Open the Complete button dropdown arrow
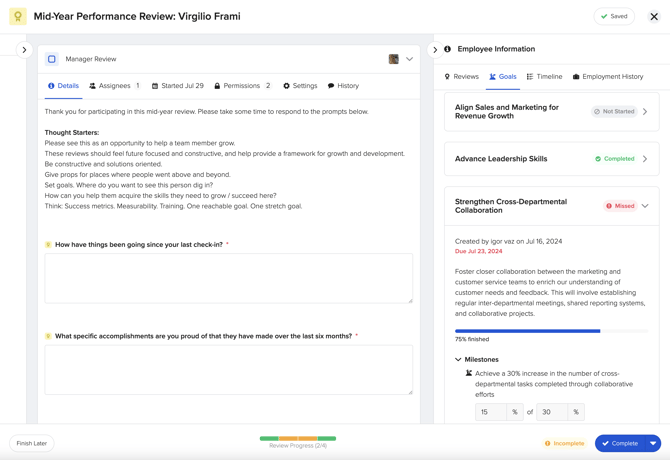 click(x=653, y=443)
